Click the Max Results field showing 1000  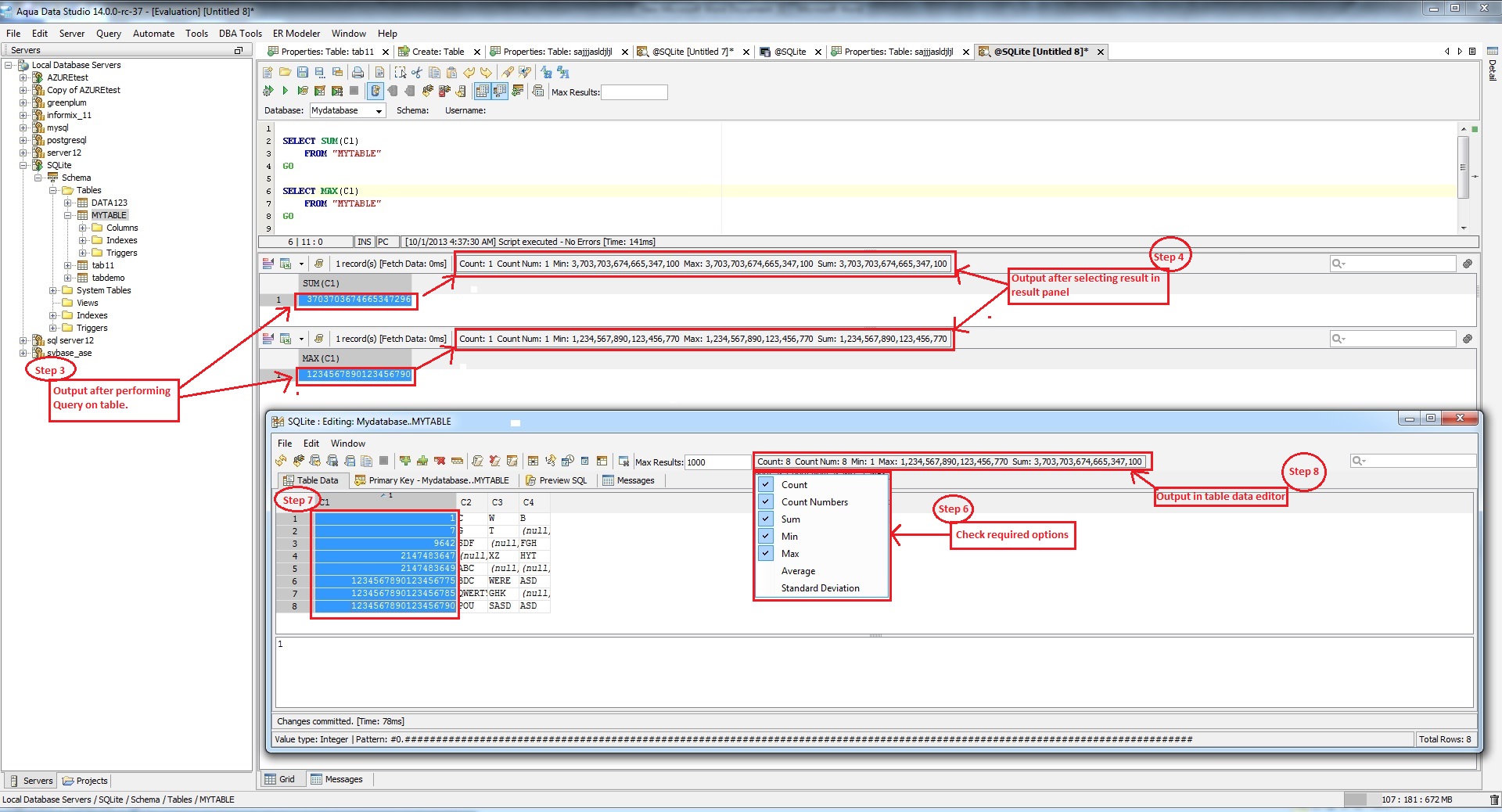[x=717, y=462]
